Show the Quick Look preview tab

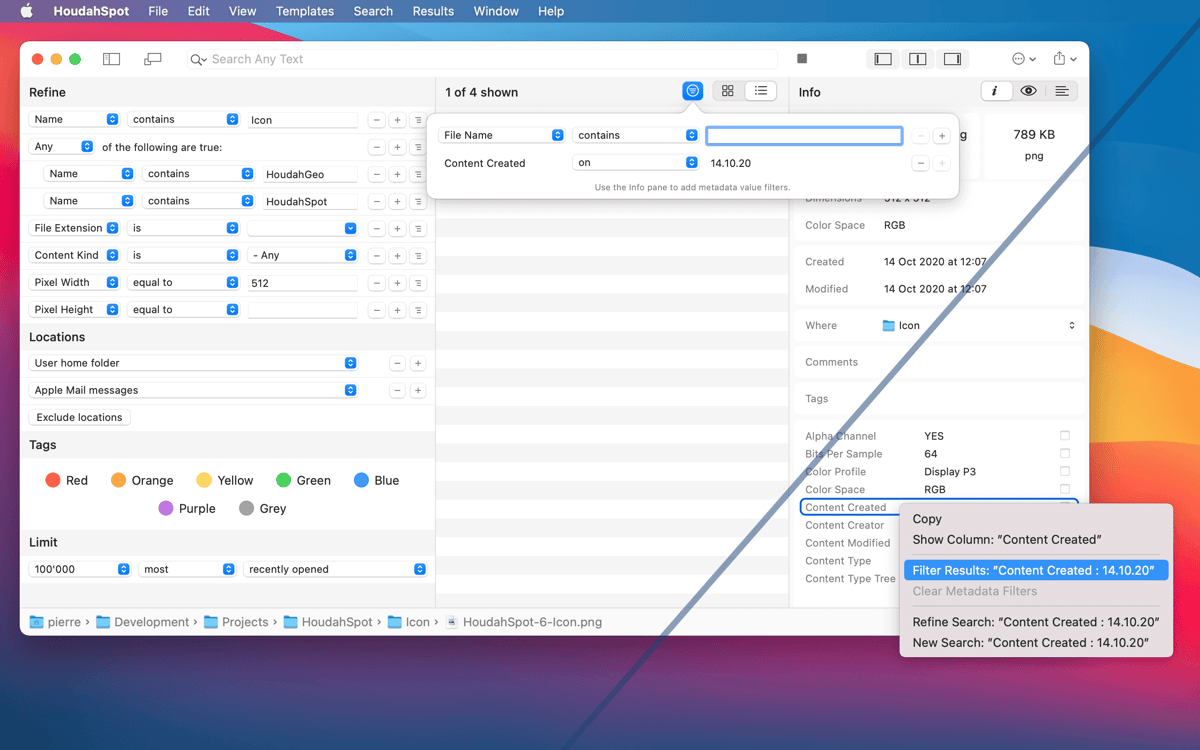[1028, 91]
